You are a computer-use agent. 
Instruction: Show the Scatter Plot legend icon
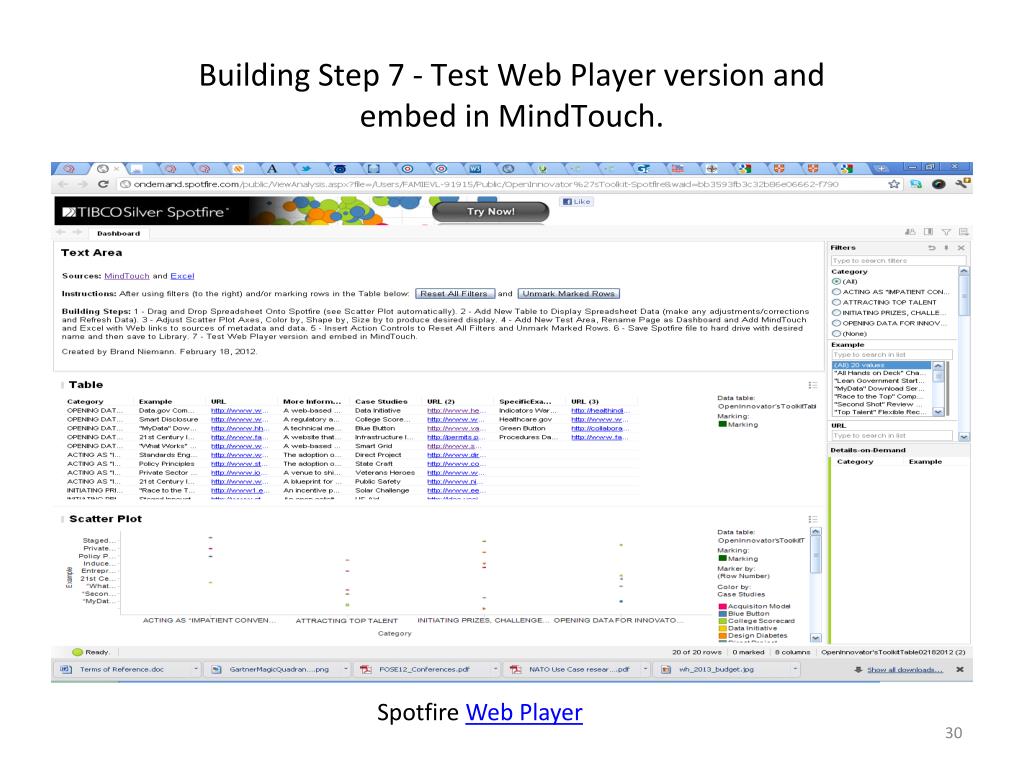812,519
